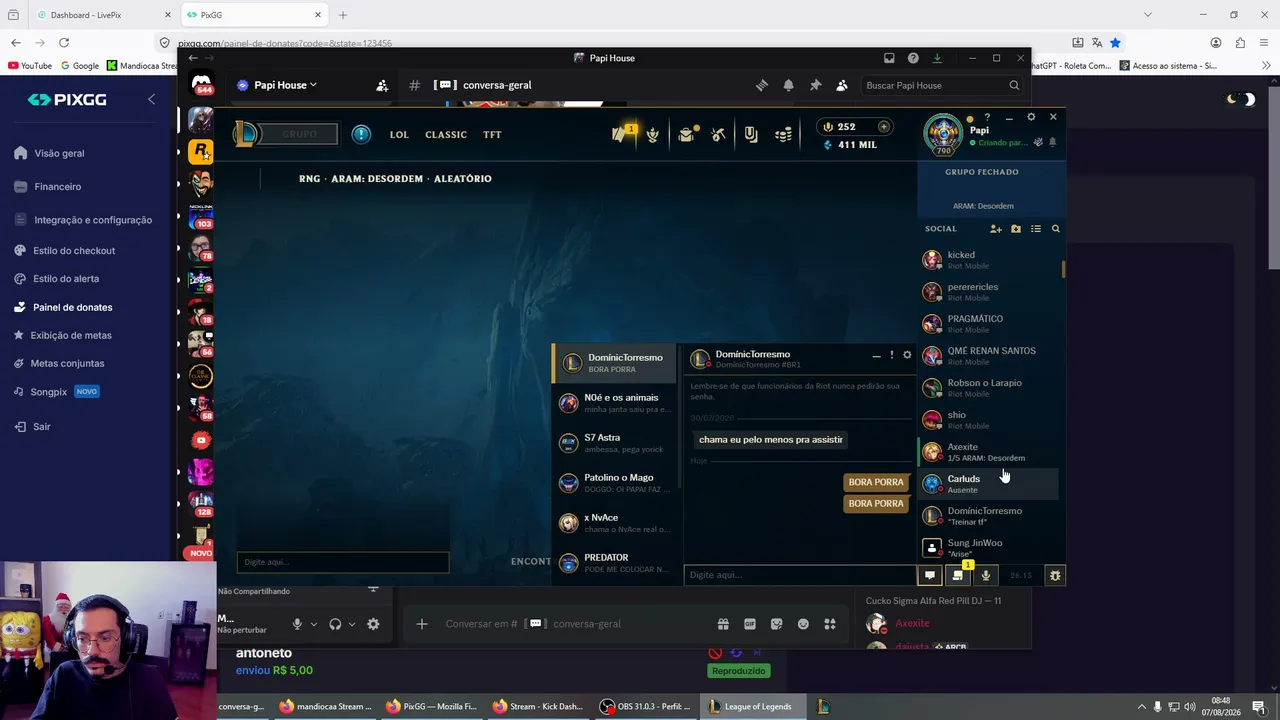Expand Discord headphone options arrow
Screen dimensions: 1280x720
(x=351, y=624)
